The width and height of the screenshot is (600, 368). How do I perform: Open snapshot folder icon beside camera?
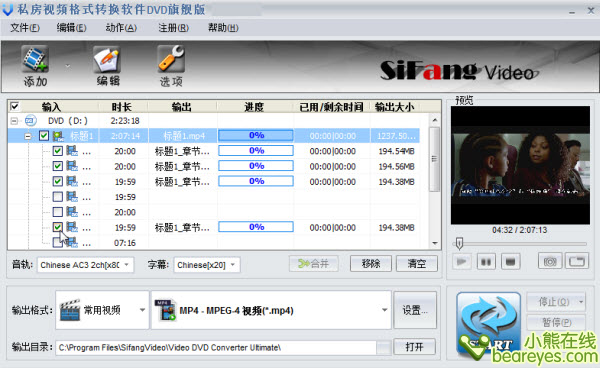coord(577,262)
